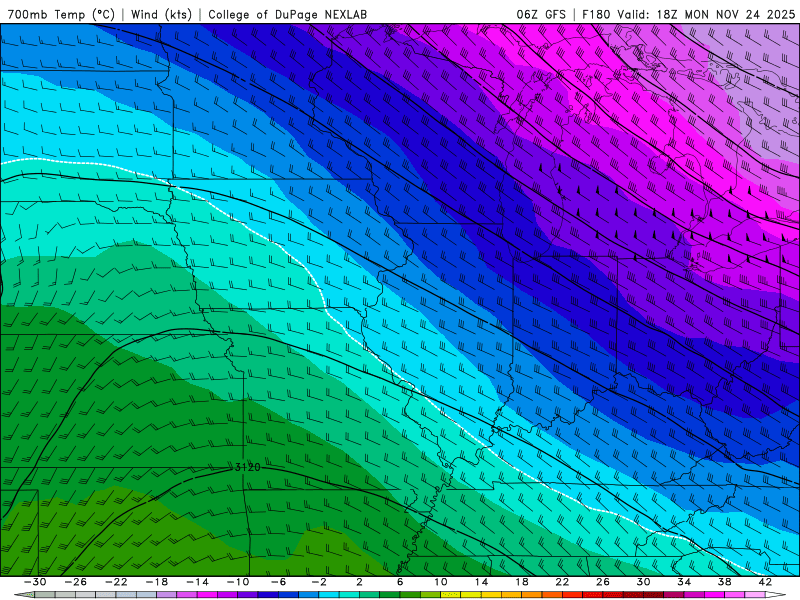Click the '26' legend label
The height and width of the screenshot is (600, 800).
click(x=603, y=582)
